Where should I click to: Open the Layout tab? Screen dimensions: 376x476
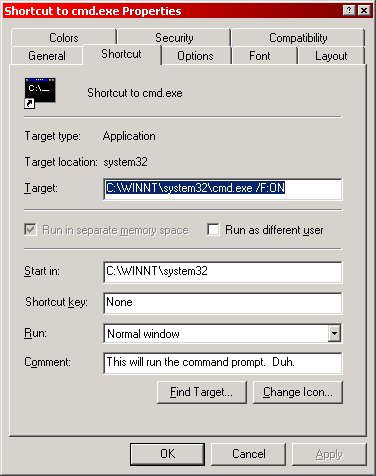(331, 55)
